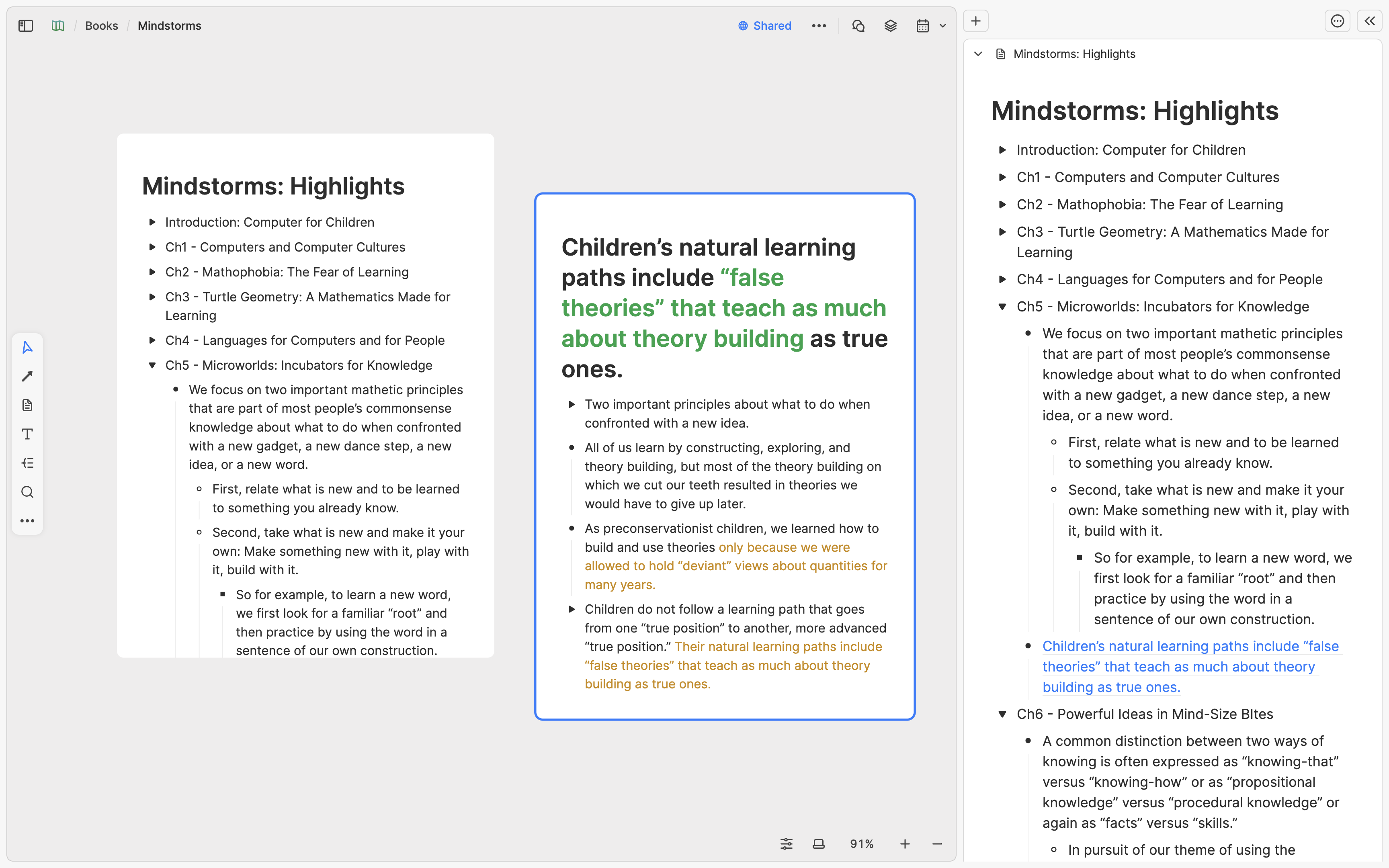
Task: Expand 'Two important principles' bullet in the blue card
Action: (572, 404)
